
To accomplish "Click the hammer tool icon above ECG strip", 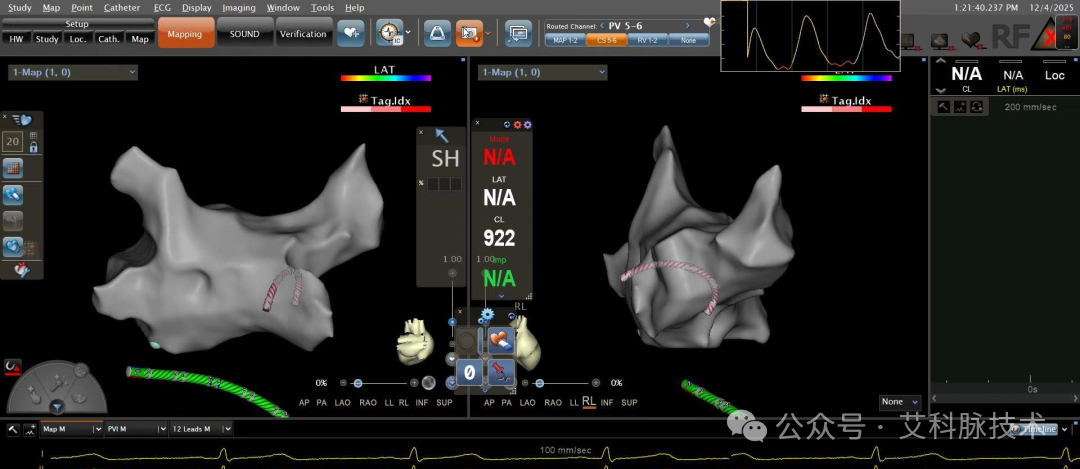I will point(13,429).
